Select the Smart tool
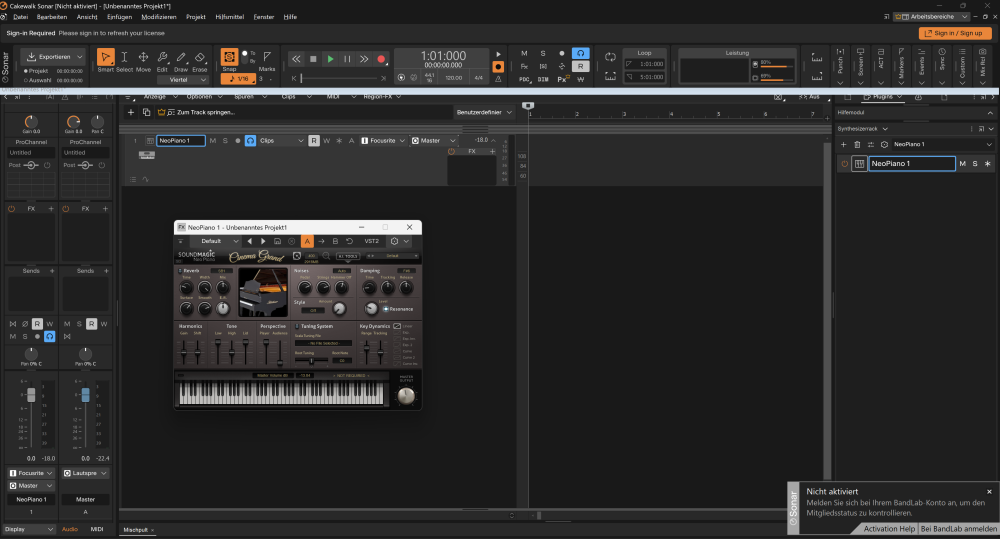This screenshot has height=539, width=1000. coord(105,60)
